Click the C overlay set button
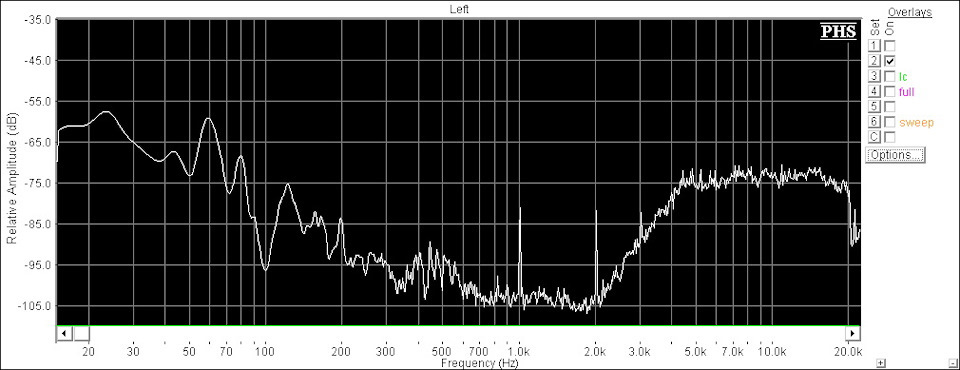This screenshot has height=370, width=960. click(874, 137)
